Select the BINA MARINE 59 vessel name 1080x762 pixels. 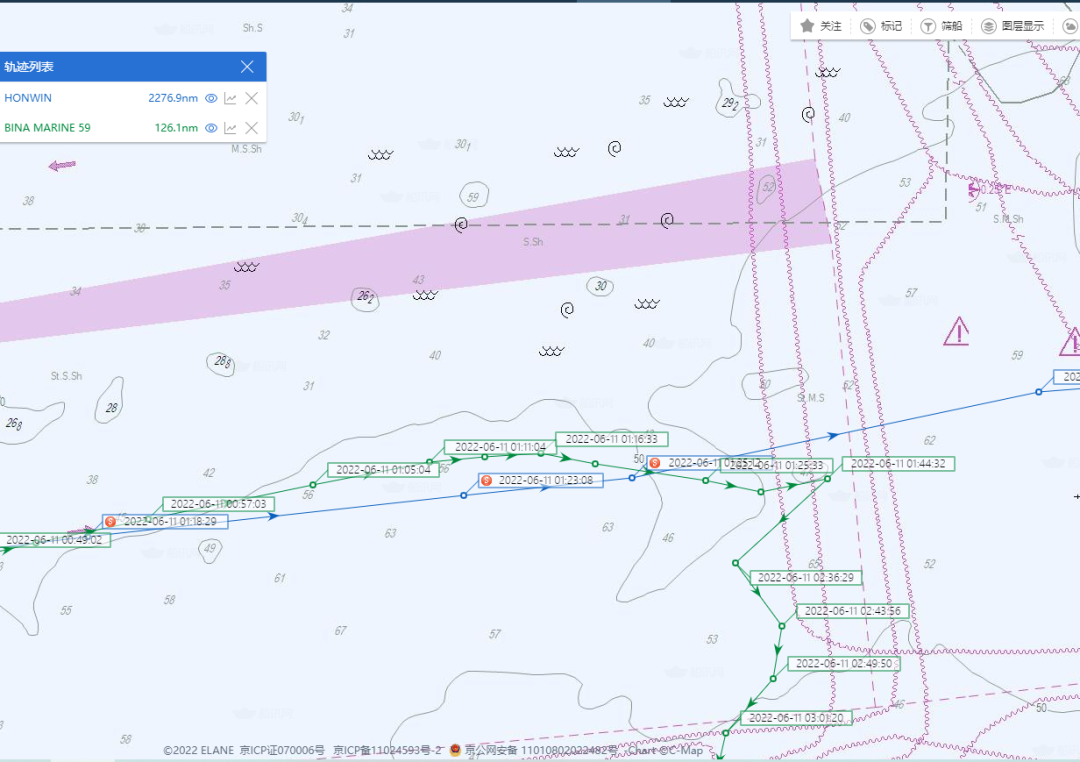point(47,128)
